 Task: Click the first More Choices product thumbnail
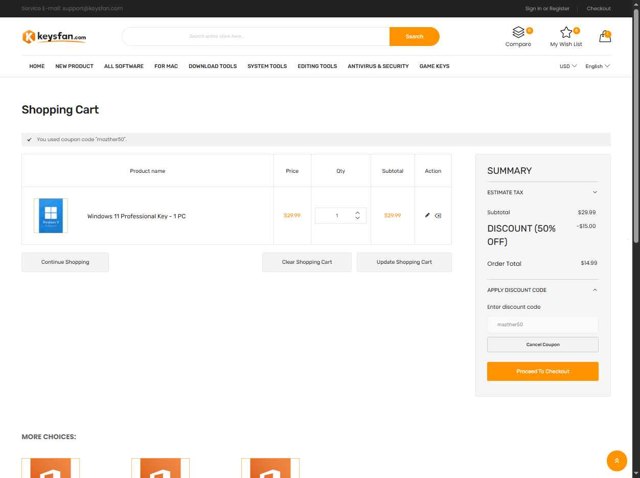coord(51,468)
